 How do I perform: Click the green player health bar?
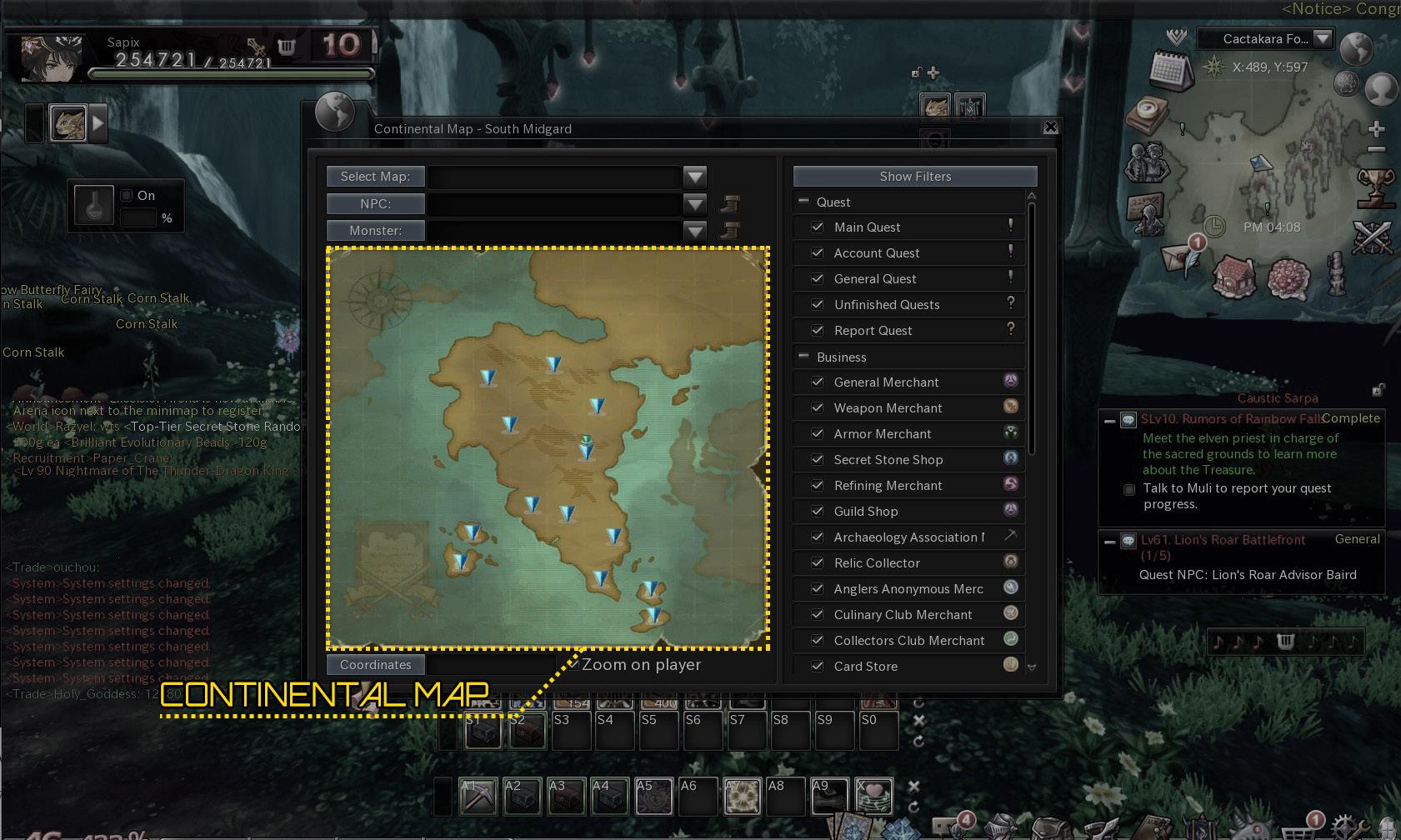pos(230,73)
